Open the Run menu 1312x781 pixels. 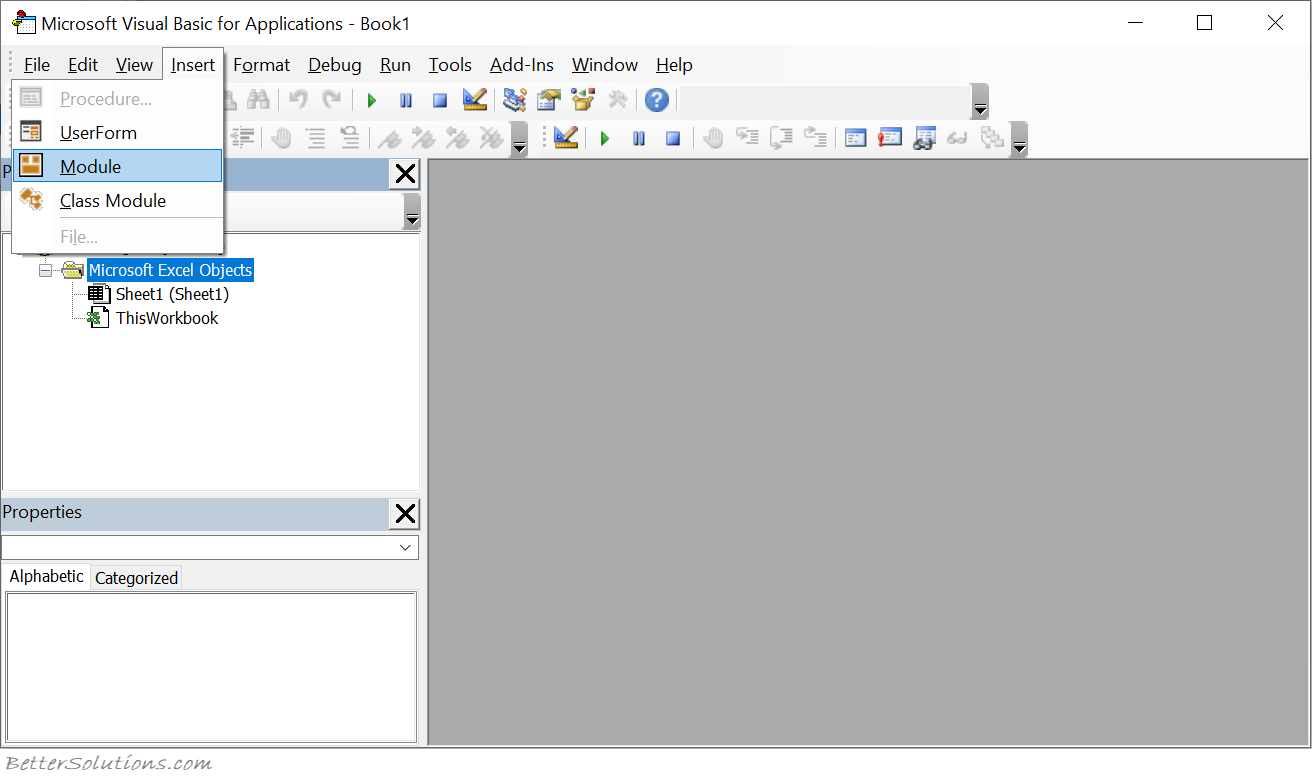pos(395,65)
